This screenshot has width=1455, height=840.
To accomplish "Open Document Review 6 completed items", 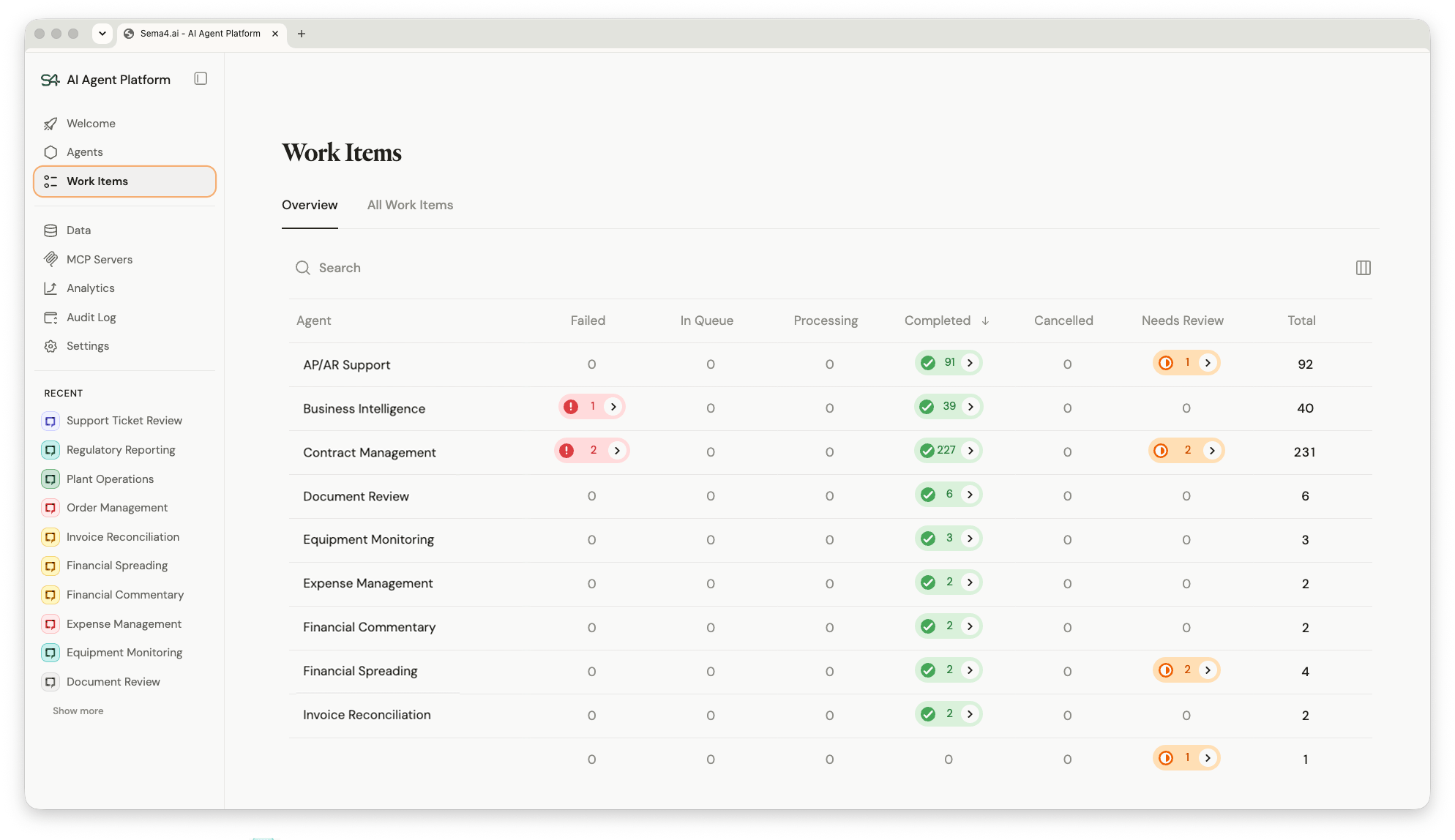I will pos(948,495).
